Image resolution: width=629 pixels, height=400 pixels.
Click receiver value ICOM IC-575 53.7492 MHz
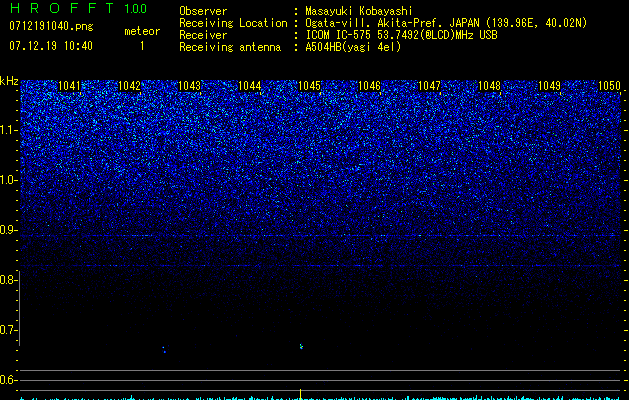[x=401, y=35]
